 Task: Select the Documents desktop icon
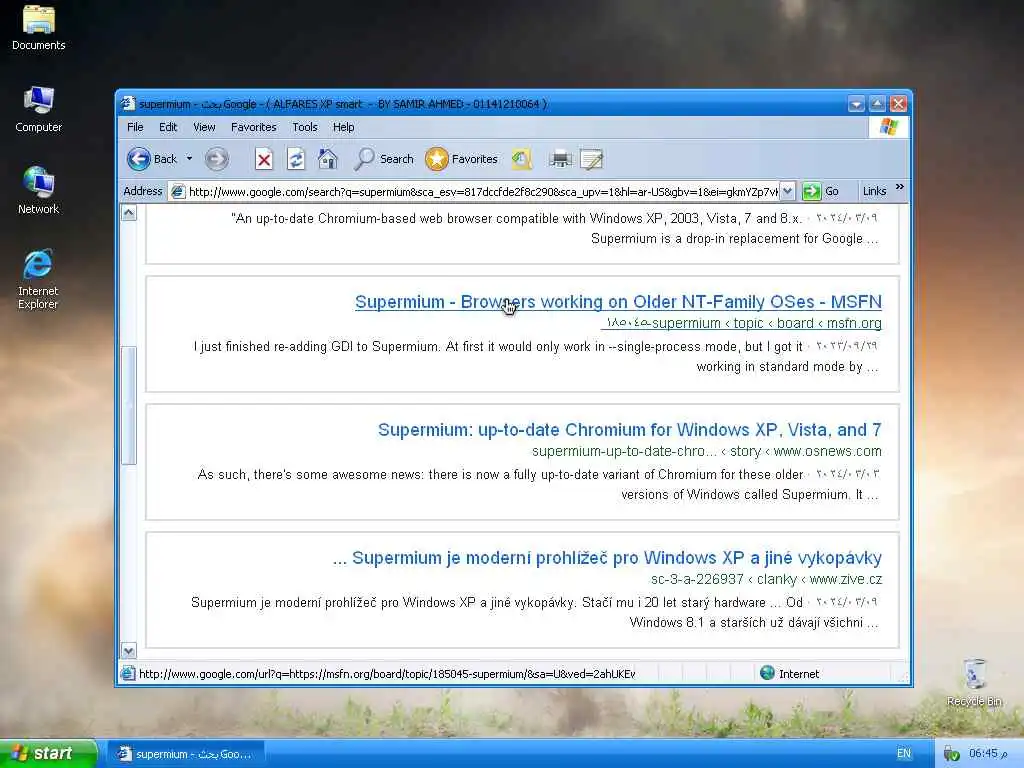tap(39, 27)
